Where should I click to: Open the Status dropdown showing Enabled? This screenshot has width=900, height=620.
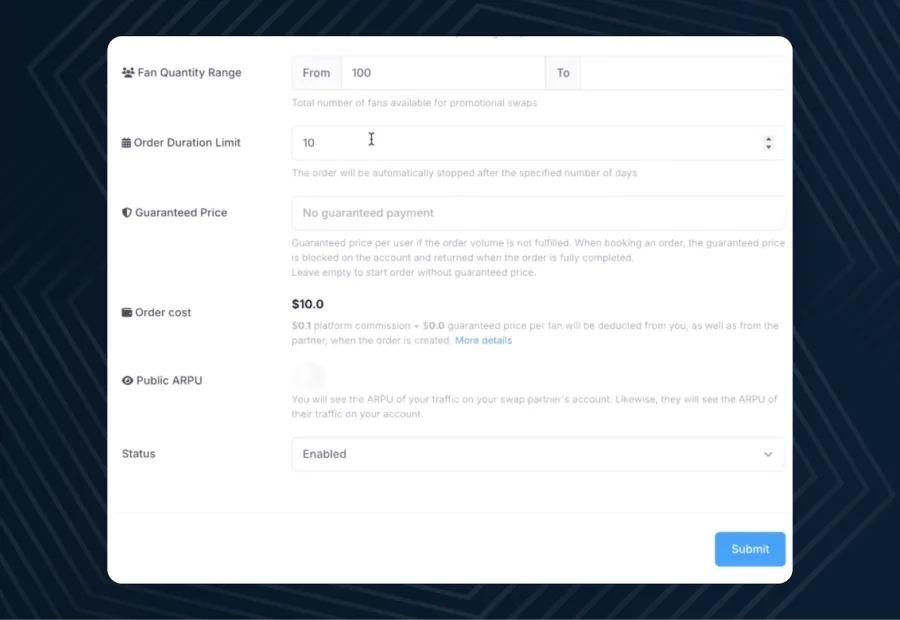[x=538, y=454]
